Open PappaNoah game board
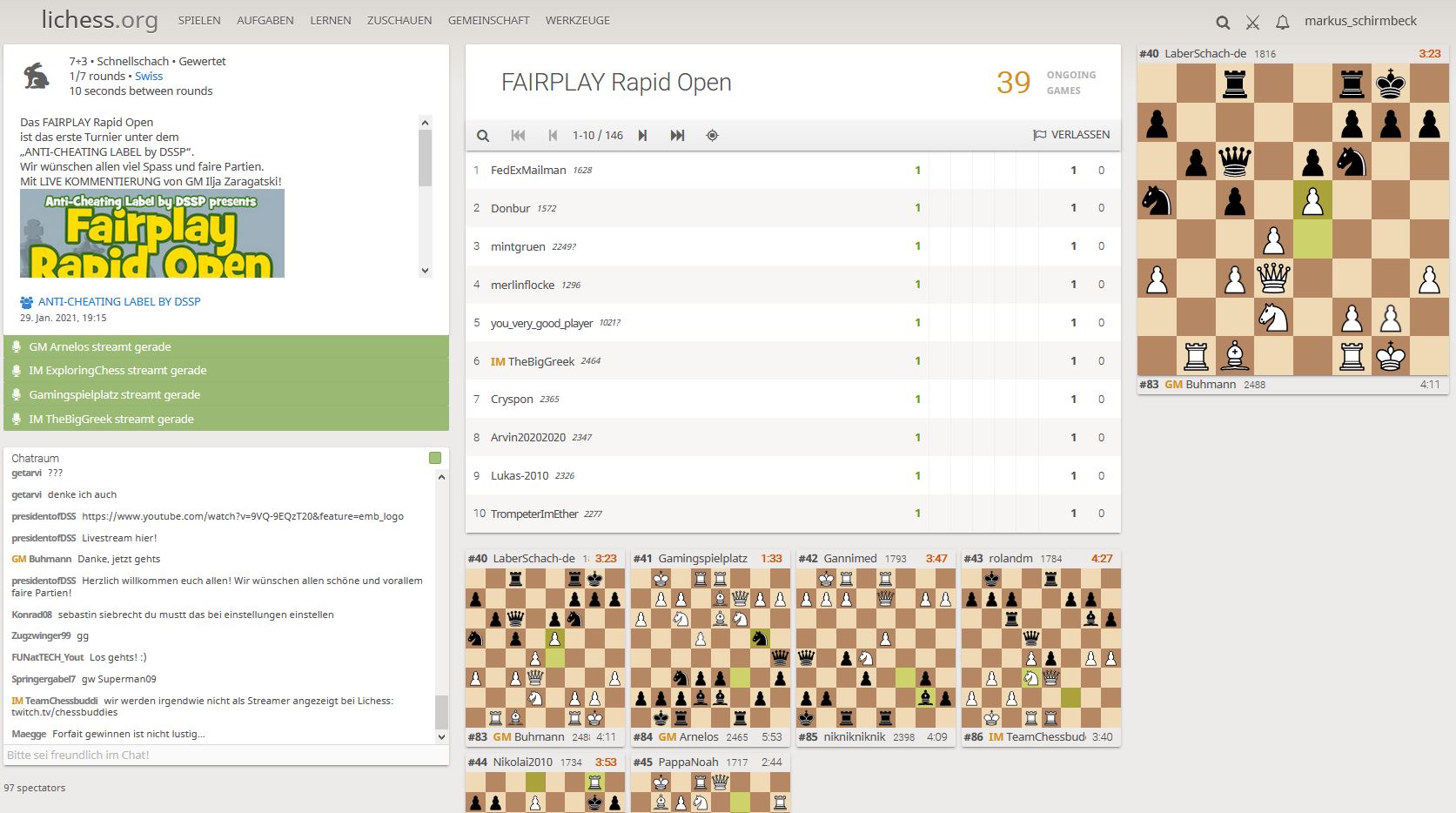The width and height of the screenshot is (1456, 813). pos(710,792)
